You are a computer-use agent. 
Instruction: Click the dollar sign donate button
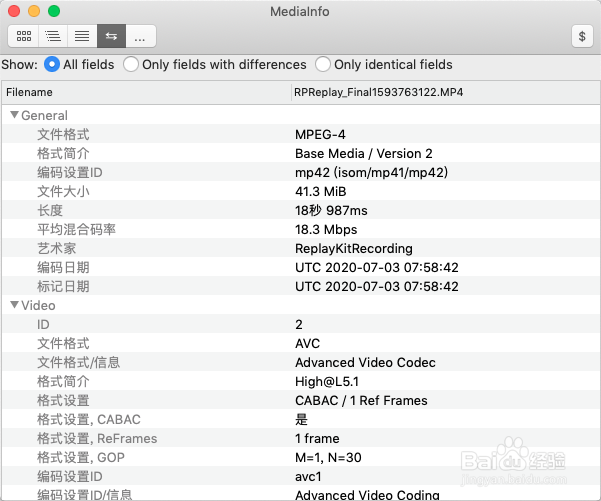tap(582, 36)
